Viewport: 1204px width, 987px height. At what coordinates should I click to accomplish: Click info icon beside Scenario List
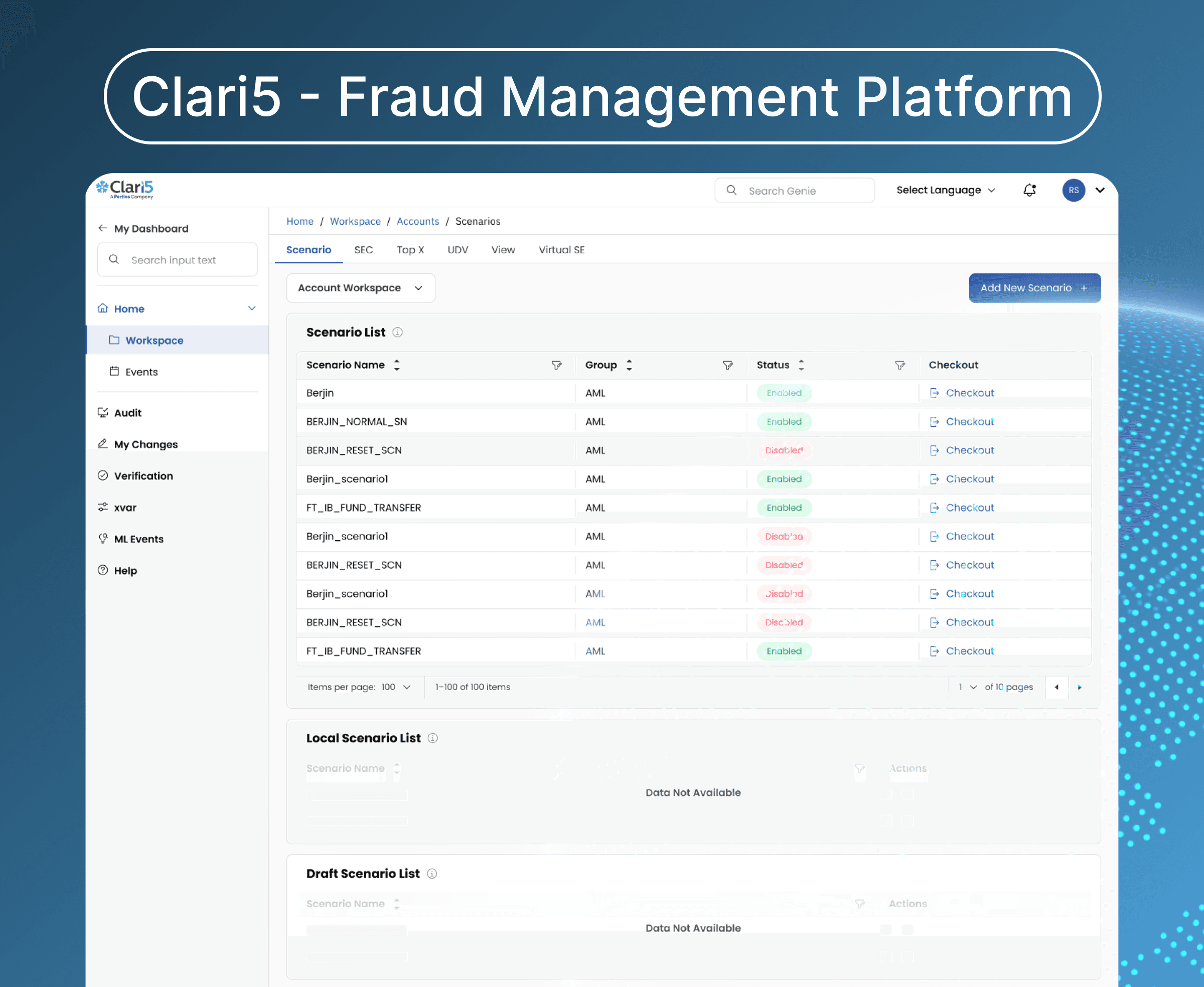coord(397,333)
